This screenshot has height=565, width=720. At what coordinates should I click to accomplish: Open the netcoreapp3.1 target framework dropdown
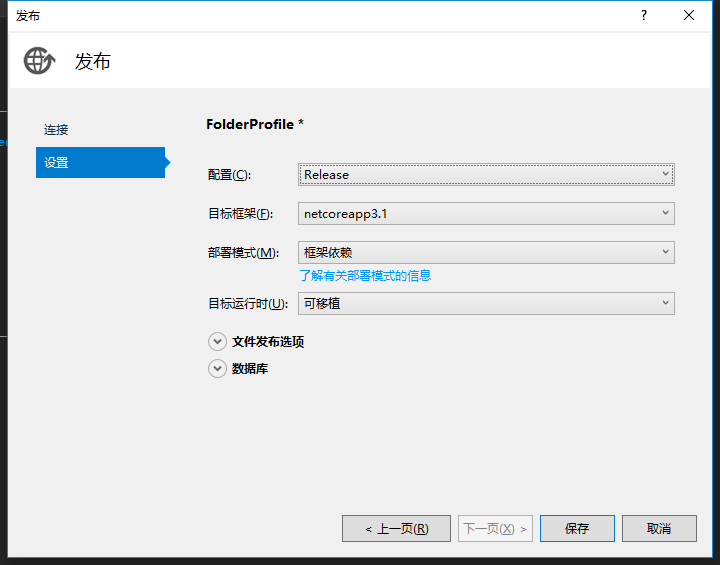pyautogui.click(x=486, y=213)
